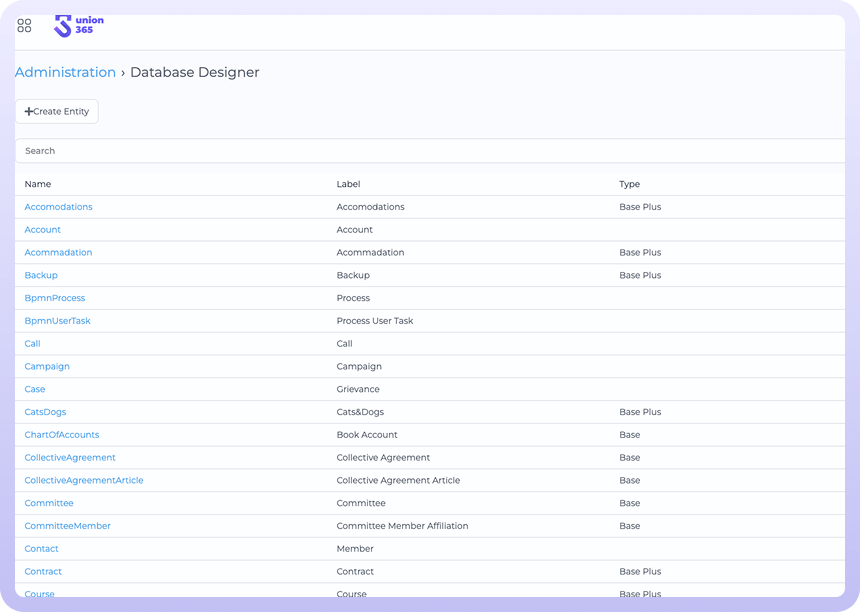Open the Backup entity

[x=41, y=275]
